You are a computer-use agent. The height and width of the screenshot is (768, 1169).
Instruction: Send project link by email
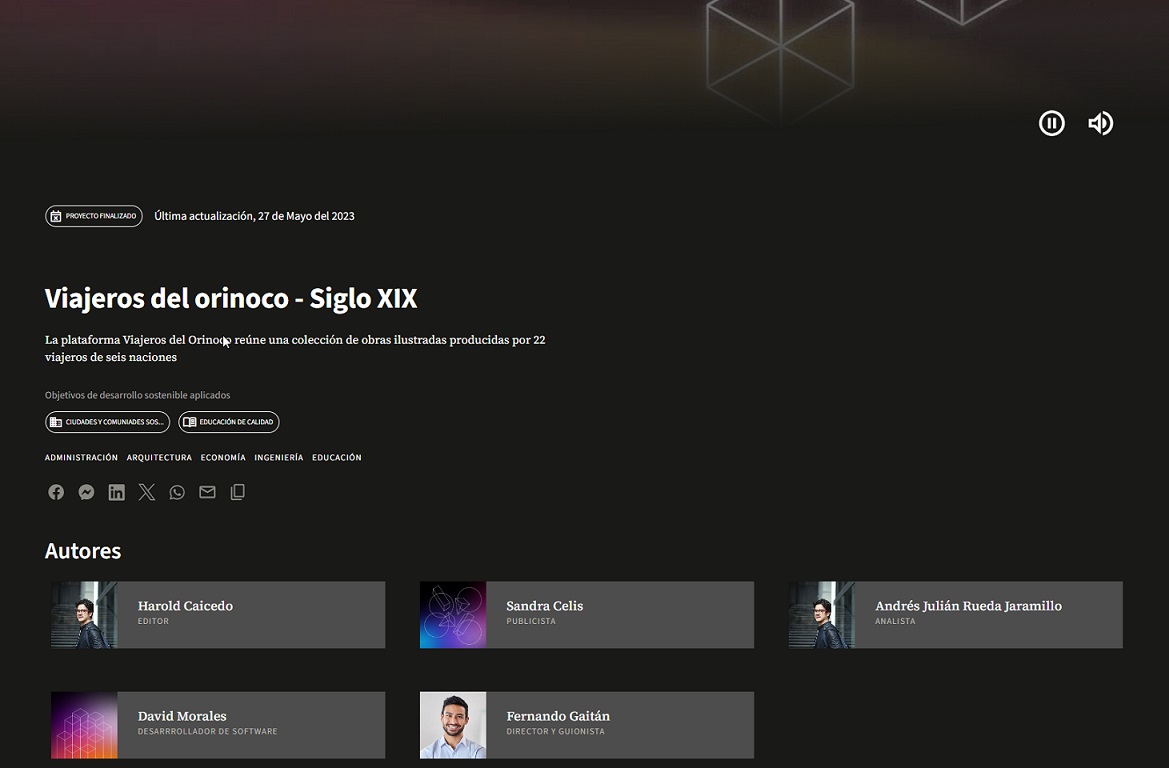207,492
